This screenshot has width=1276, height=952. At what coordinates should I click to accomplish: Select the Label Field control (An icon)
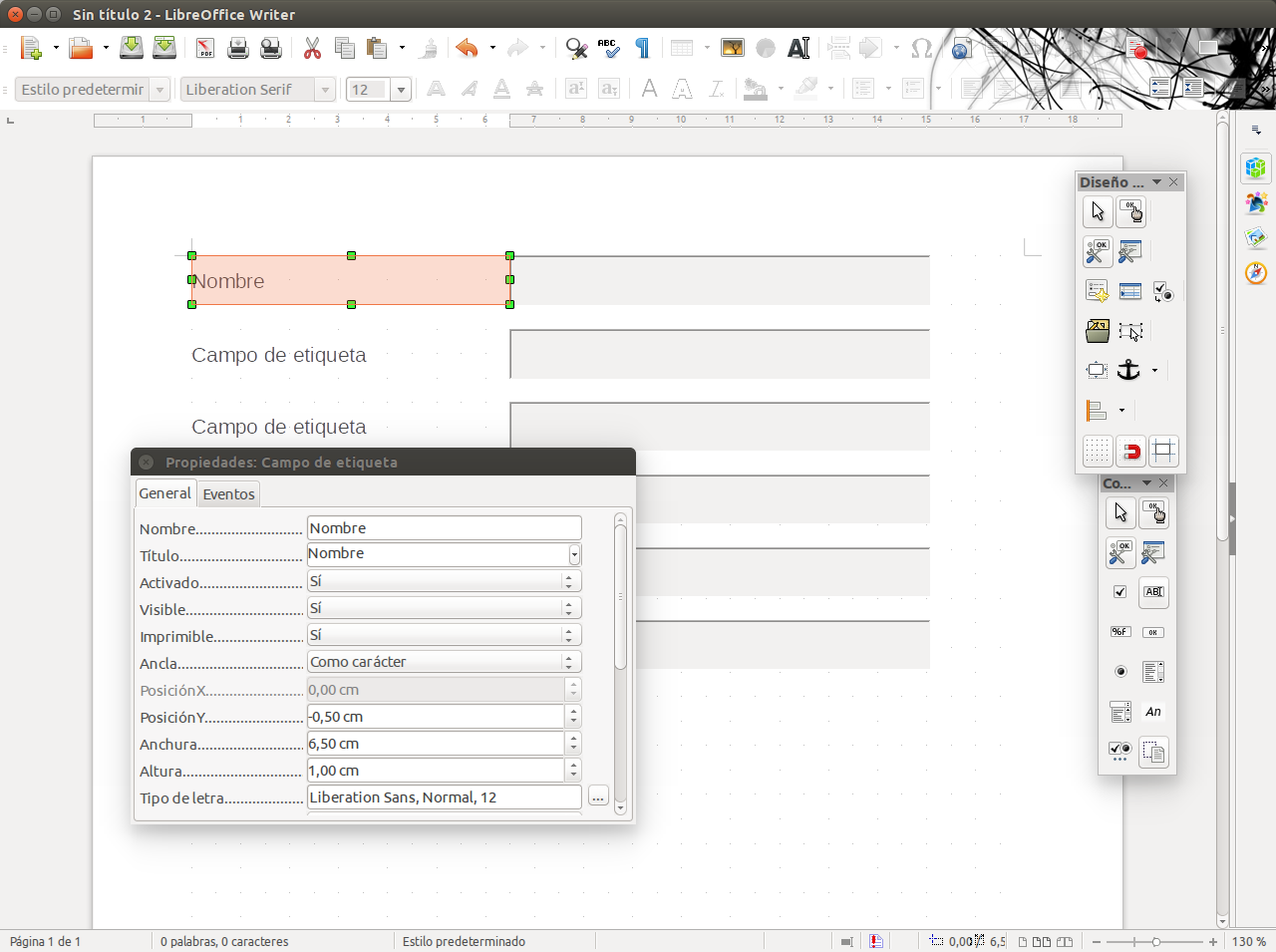click(x=1153, y=712)
